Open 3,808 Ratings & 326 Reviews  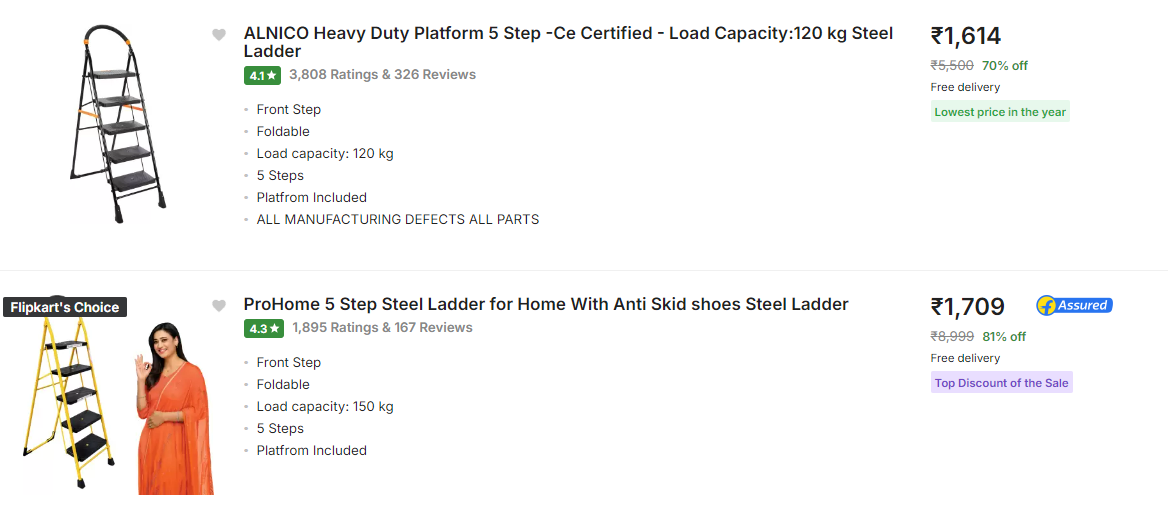pyautogui.click(x=382, y=74)
